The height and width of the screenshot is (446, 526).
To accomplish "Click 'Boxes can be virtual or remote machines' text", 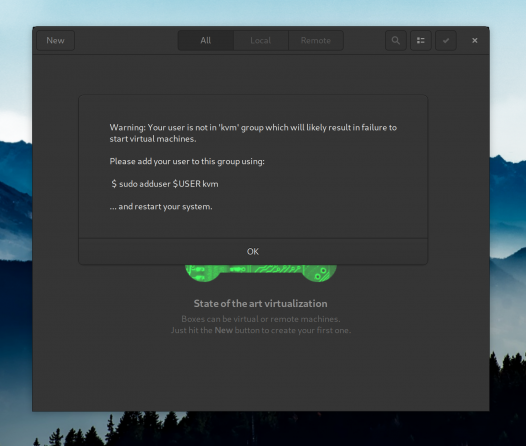I will [x=261, y=319].
